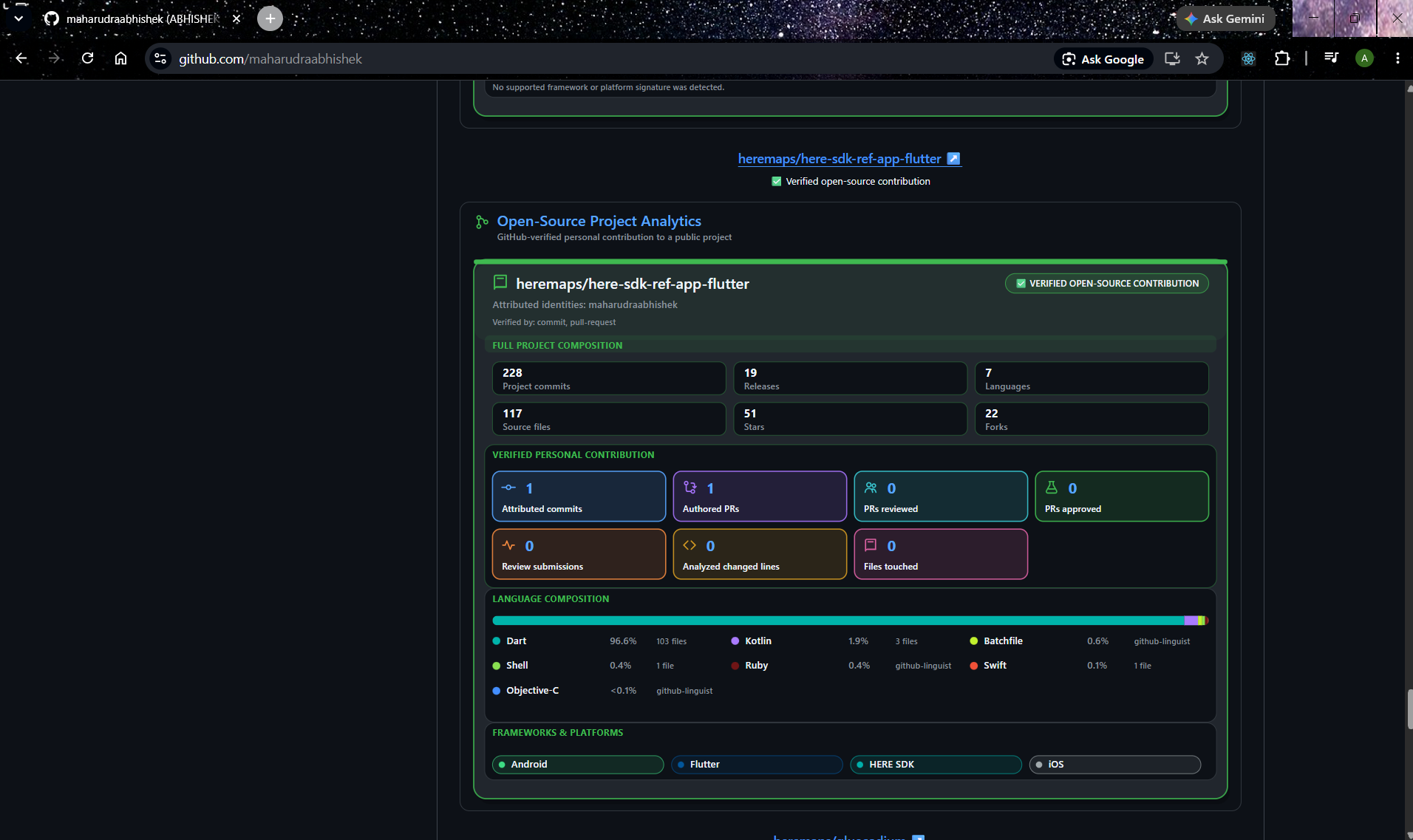Click the PRs approved flask icon

pos(1052,488)
